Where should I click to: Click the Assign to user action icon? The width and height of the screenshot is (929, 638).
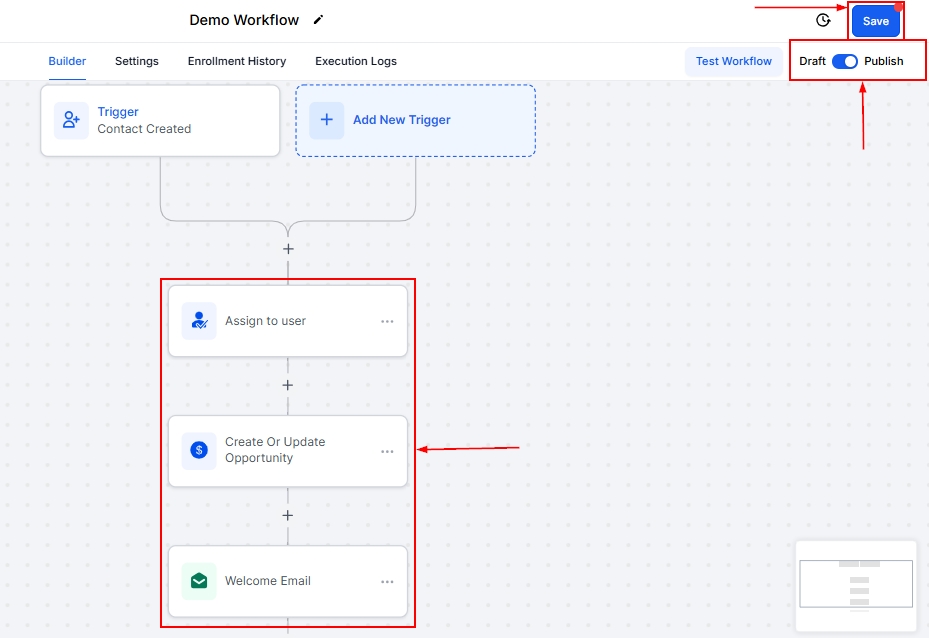199,321
